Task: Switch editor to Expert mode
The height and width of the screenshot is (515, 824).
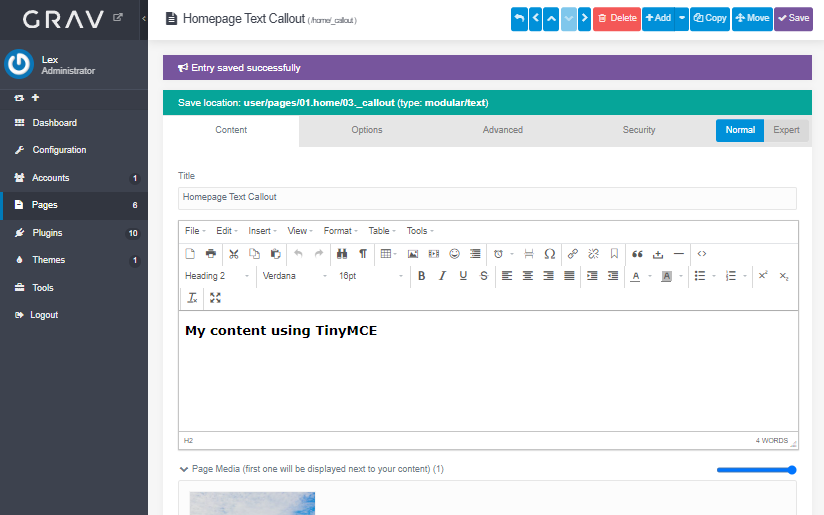Action: 786,130
